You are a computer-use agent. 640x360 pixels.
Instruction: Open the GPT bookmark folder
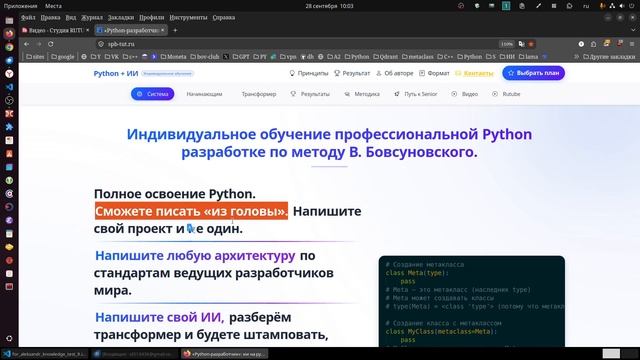(241, 57)
